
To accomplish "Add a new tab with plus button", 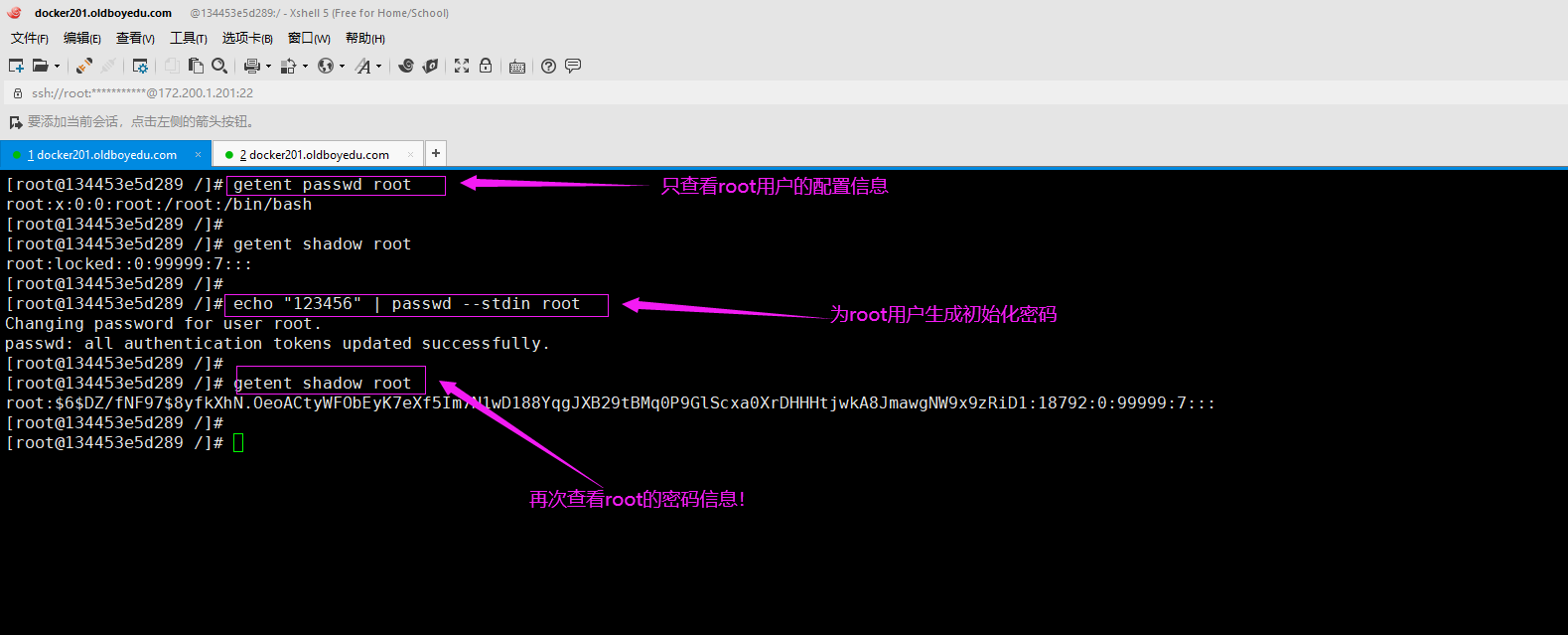I will pos(435,153).
